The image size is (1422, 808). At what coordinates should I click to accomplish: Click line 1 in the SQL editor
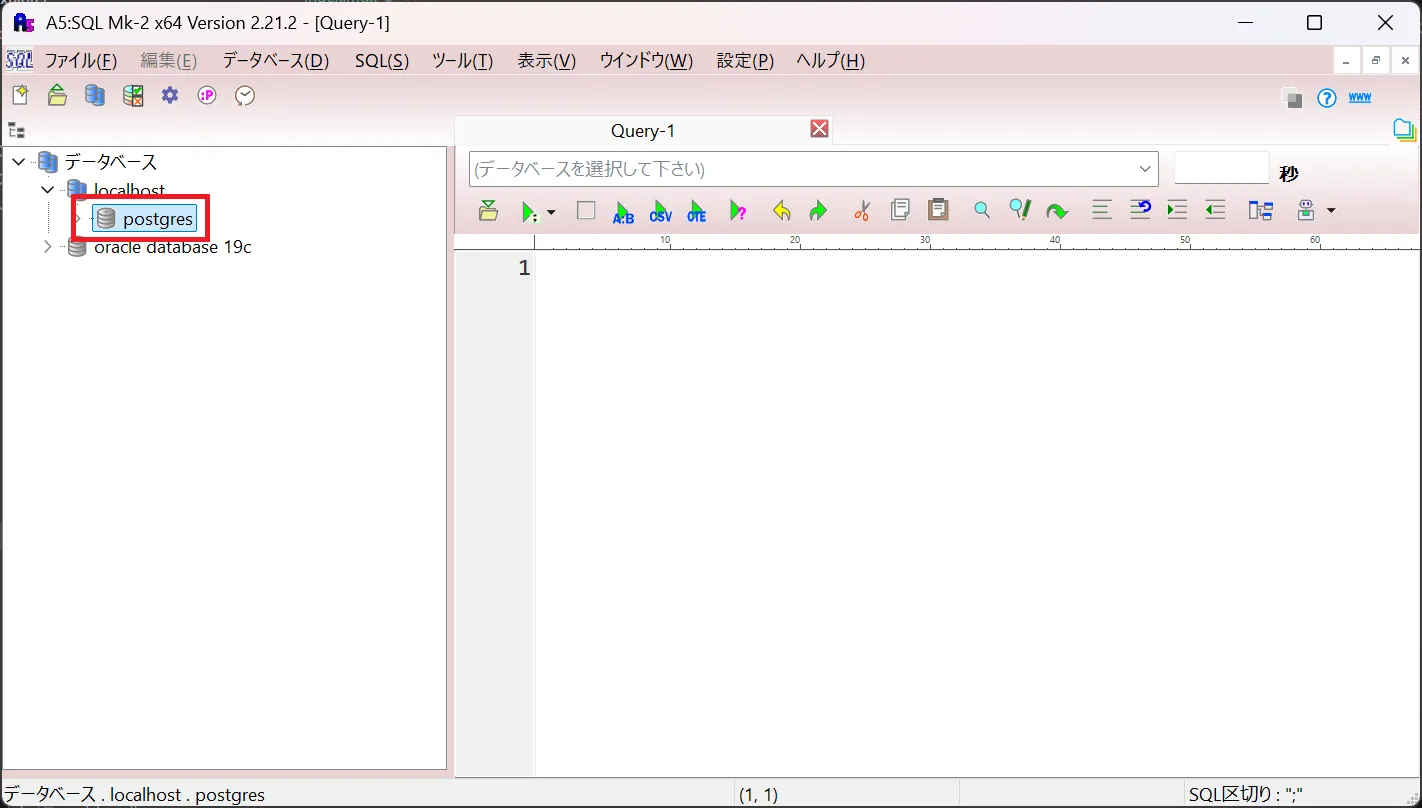point(976,268)
